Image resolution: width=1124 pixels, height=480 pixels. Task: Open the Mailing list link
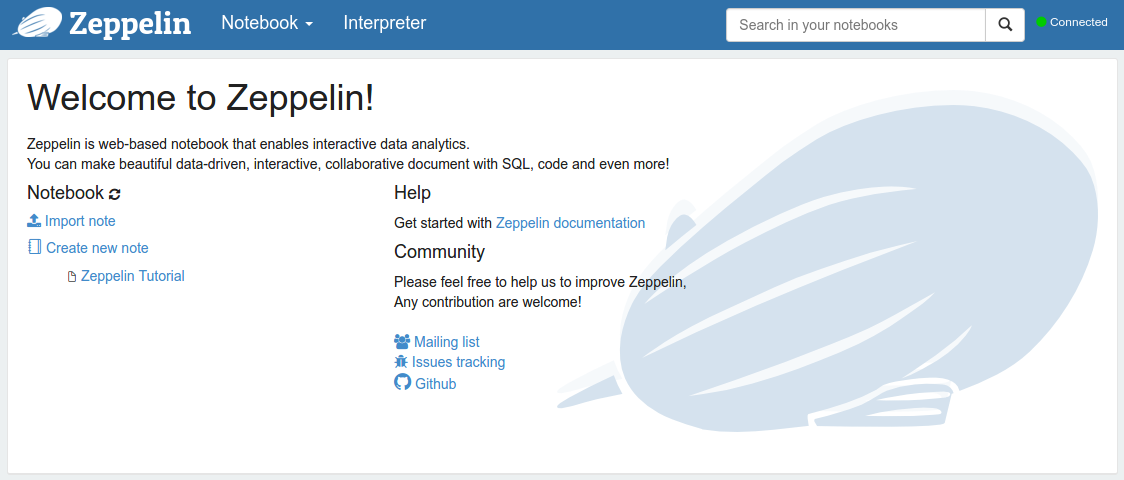[446, 342]
